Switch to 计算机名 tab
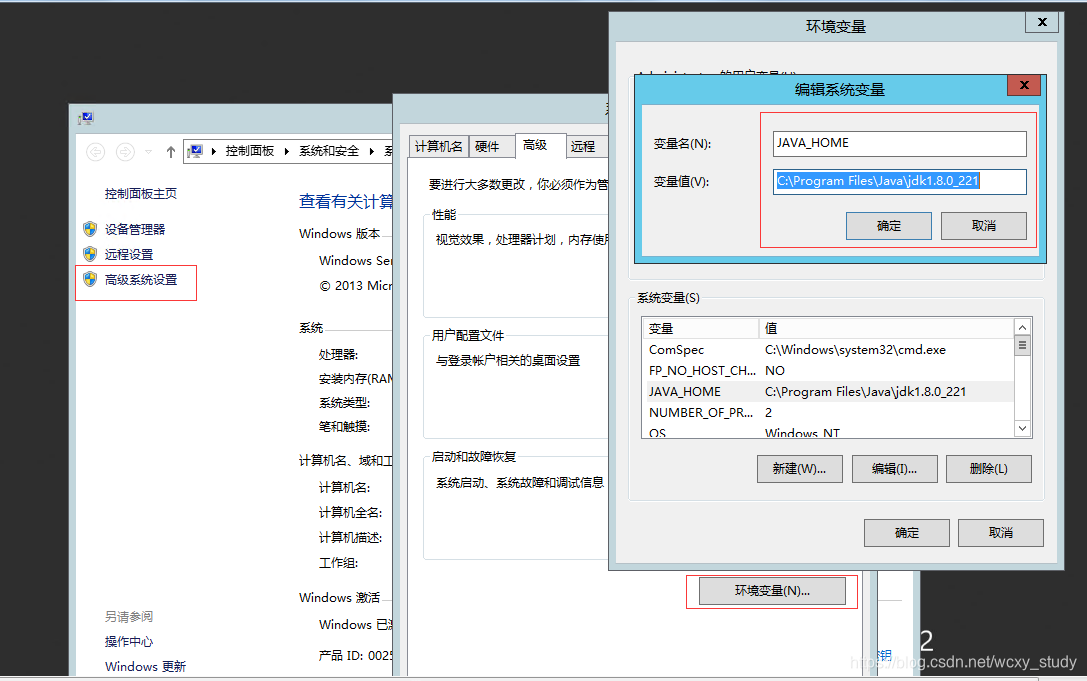The width and height of the screenshot is (1087, 681). 439,146
